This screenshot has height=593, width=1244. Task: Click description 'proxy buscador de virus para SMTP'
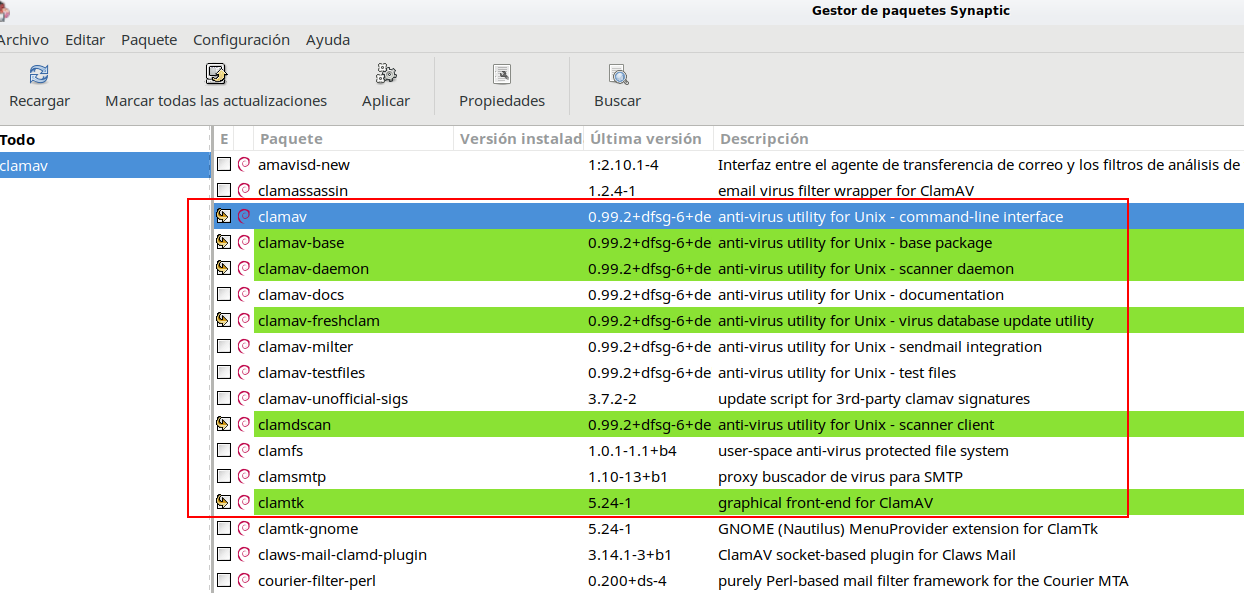pos(840,477)
